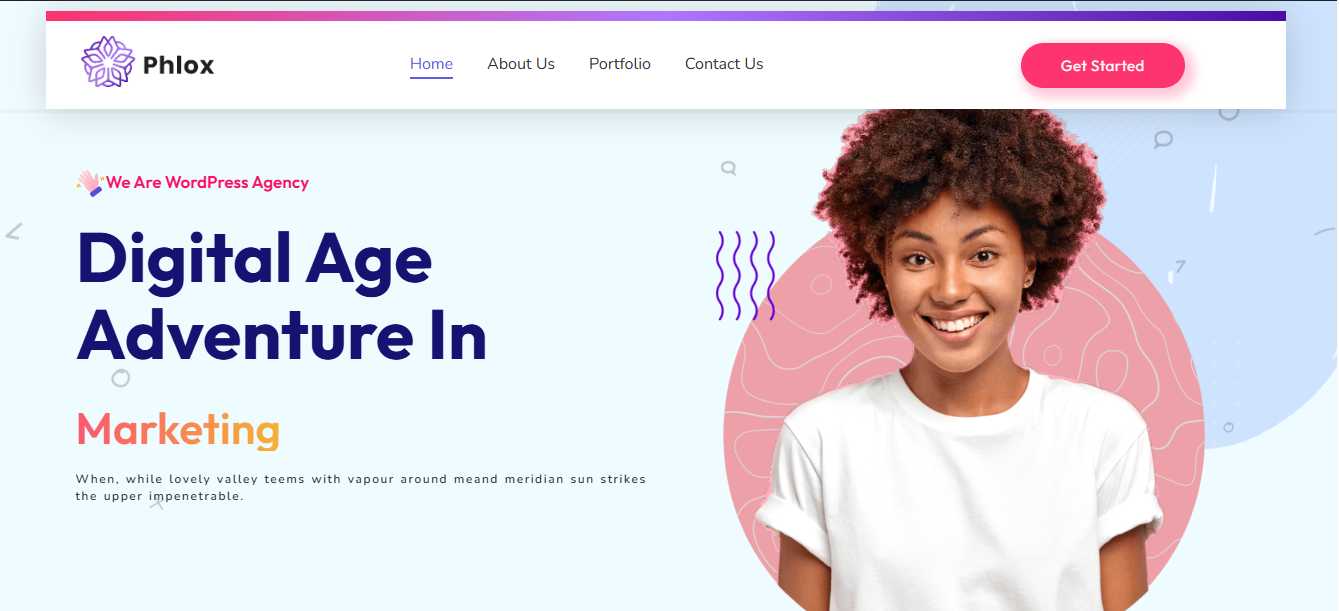Viewport: 1339px width, 611px height.
Task: Click the small ring shape below the headline
Action: pyautogui.click(x=121, y=378)
